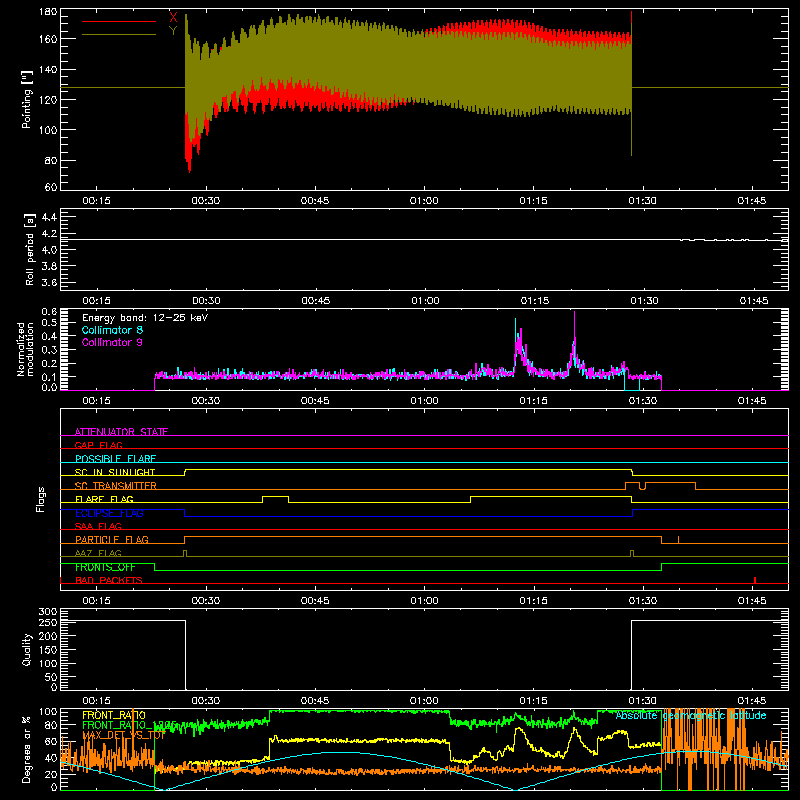The width and height of the screenshot is (800, 800).
Task: Click 00:45 time label under Roll period plot
Action: pos(315,301)
